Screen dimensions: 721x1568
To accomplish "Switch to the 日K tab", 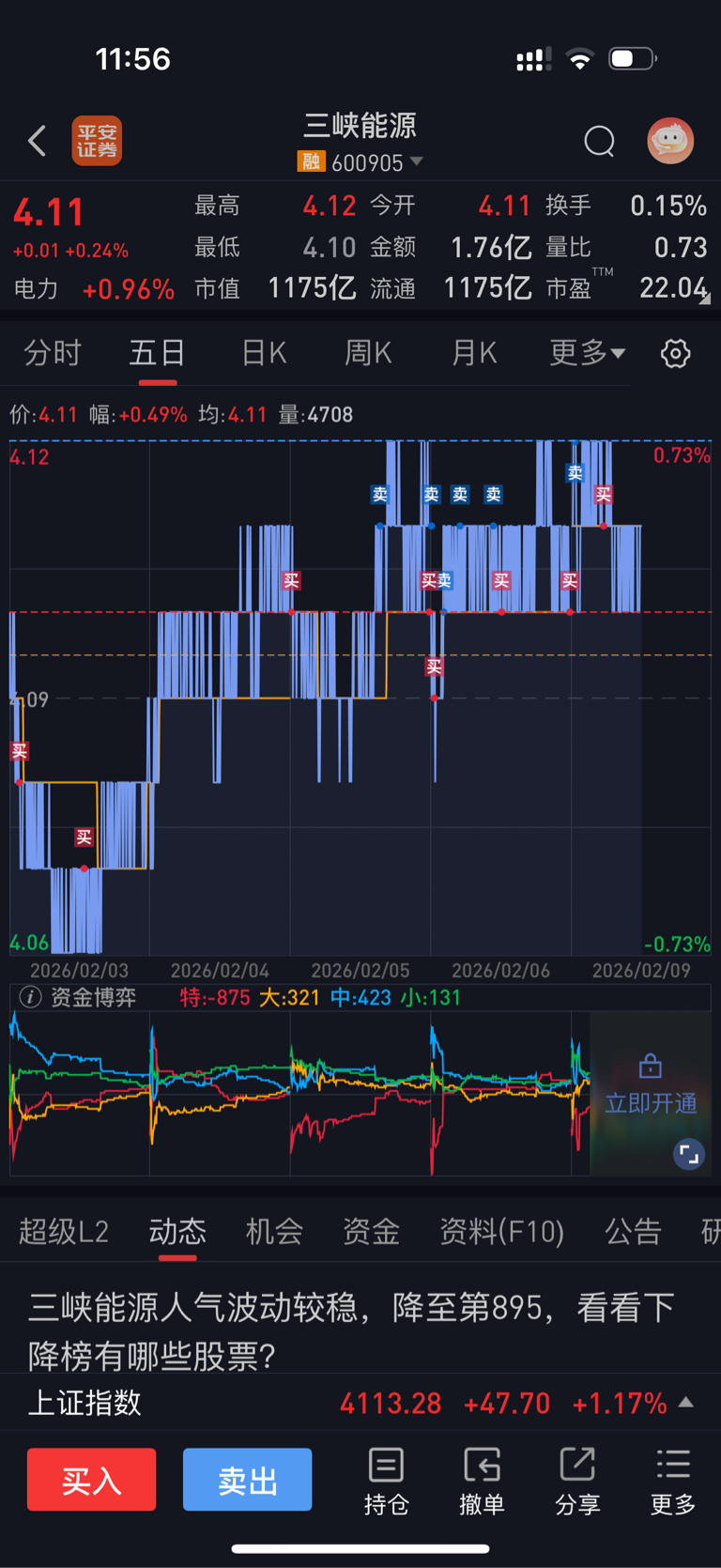I will click(264, 353).
